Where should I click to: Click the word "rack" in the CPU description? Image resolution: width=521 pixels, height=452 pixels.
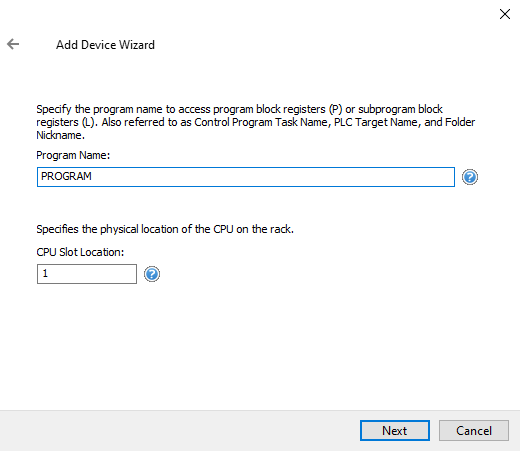(x=283, y=229)
